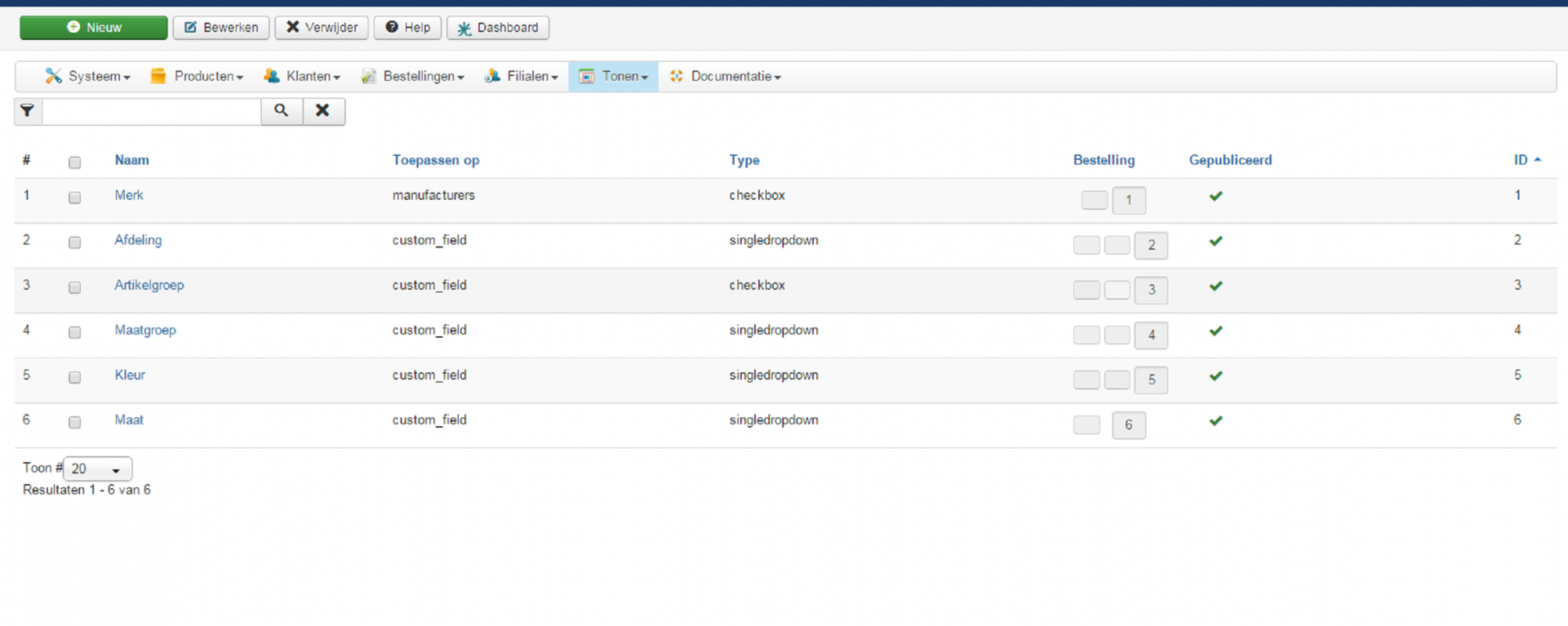Open the Klanten dropdown menu
The image size is (1568, 626).
[302, 77]
